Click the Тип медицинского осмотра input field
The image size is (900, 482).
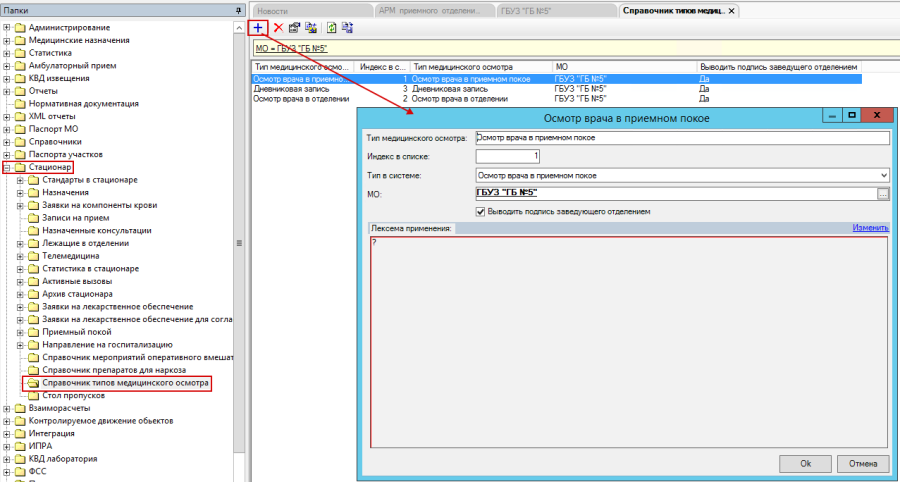click(682, 138)
